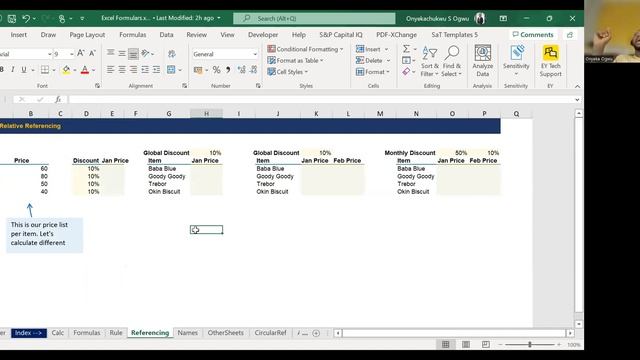Image resolution: width=640 pixels, height=360 pixels.
Task: Click the Comments button
Action: click(533, 35)
